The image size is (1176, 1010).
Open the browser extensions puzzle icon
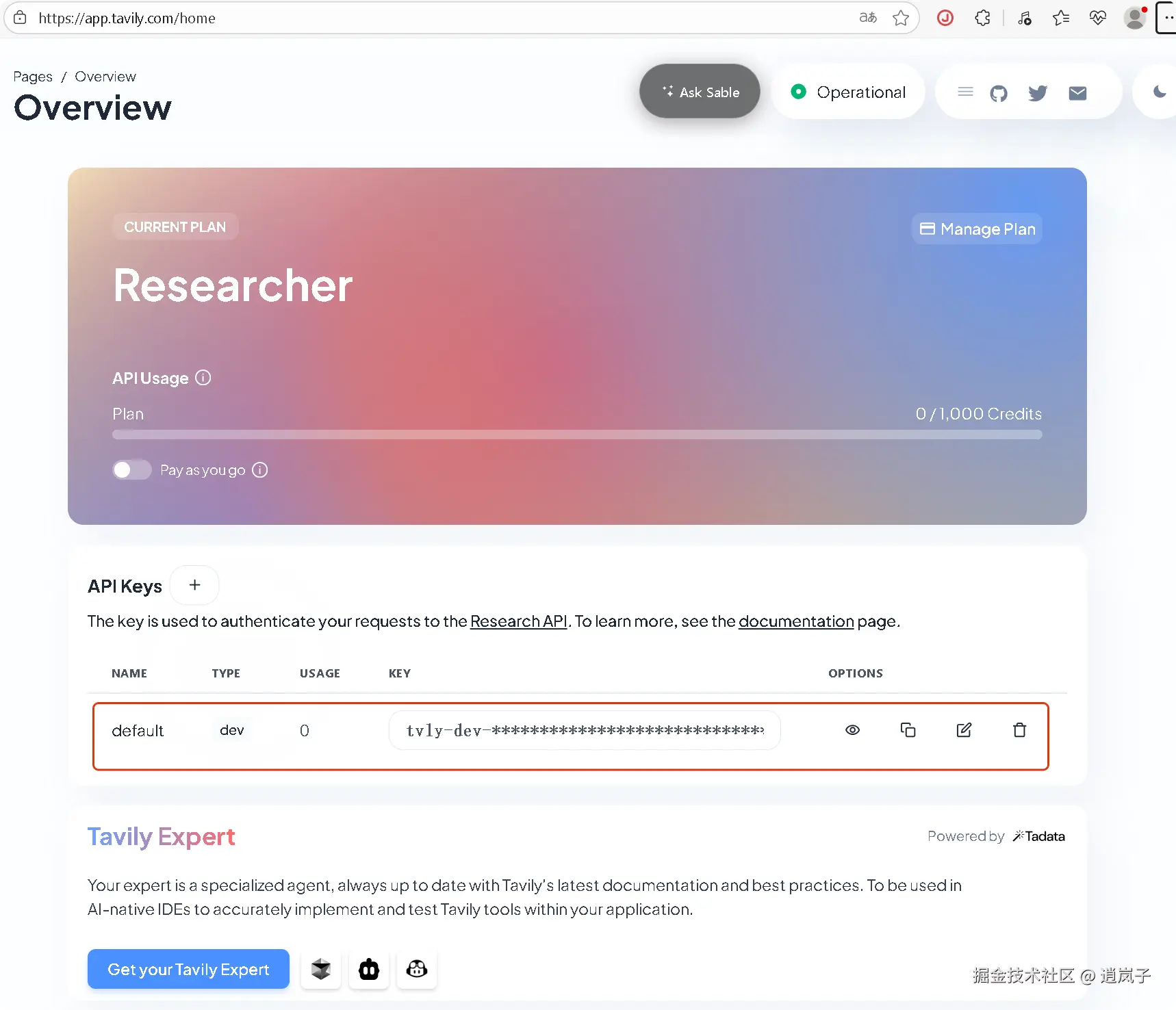982,18
